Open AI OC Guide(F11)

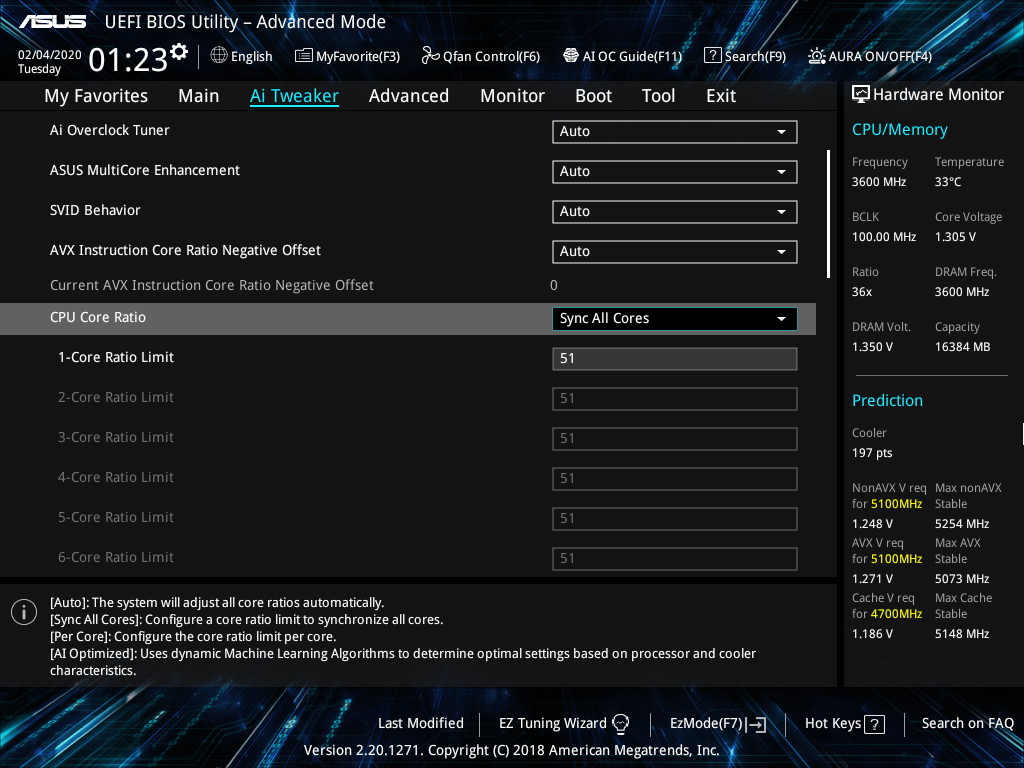pos(622,56)
